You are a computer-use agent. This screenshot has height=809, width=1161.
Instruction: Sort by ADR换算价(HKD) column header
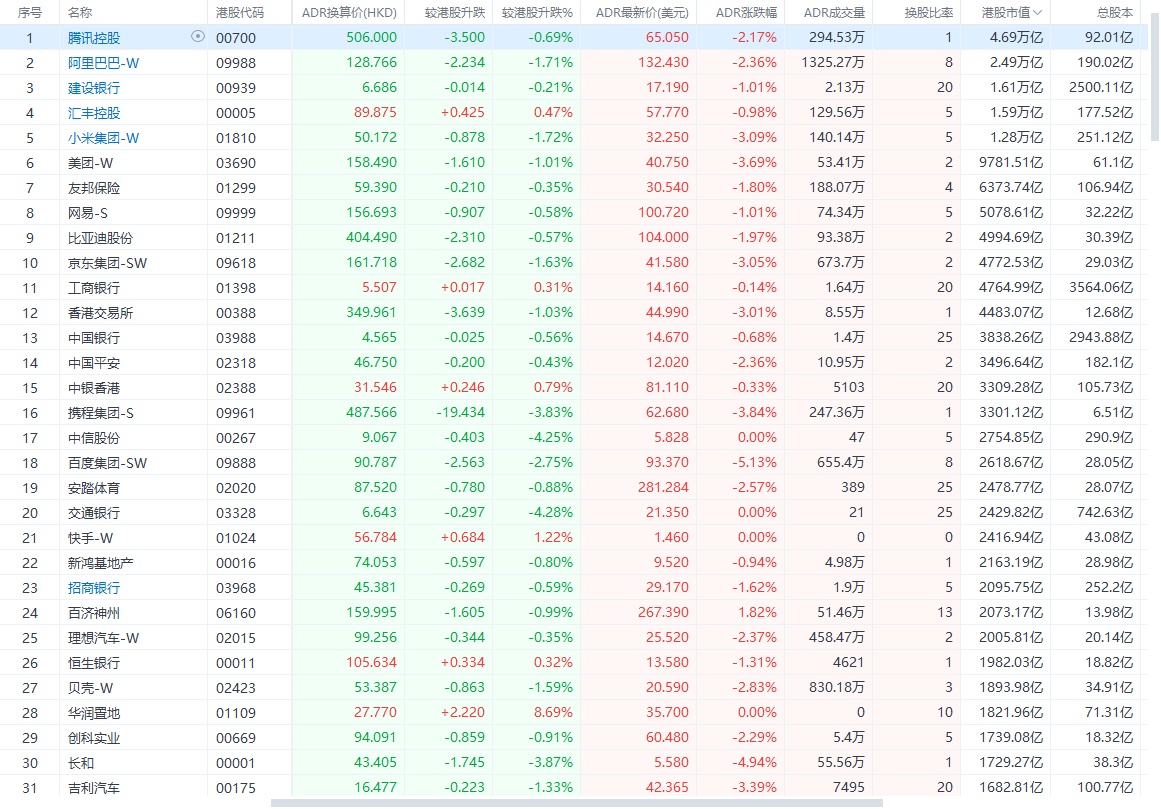[349, 13]
